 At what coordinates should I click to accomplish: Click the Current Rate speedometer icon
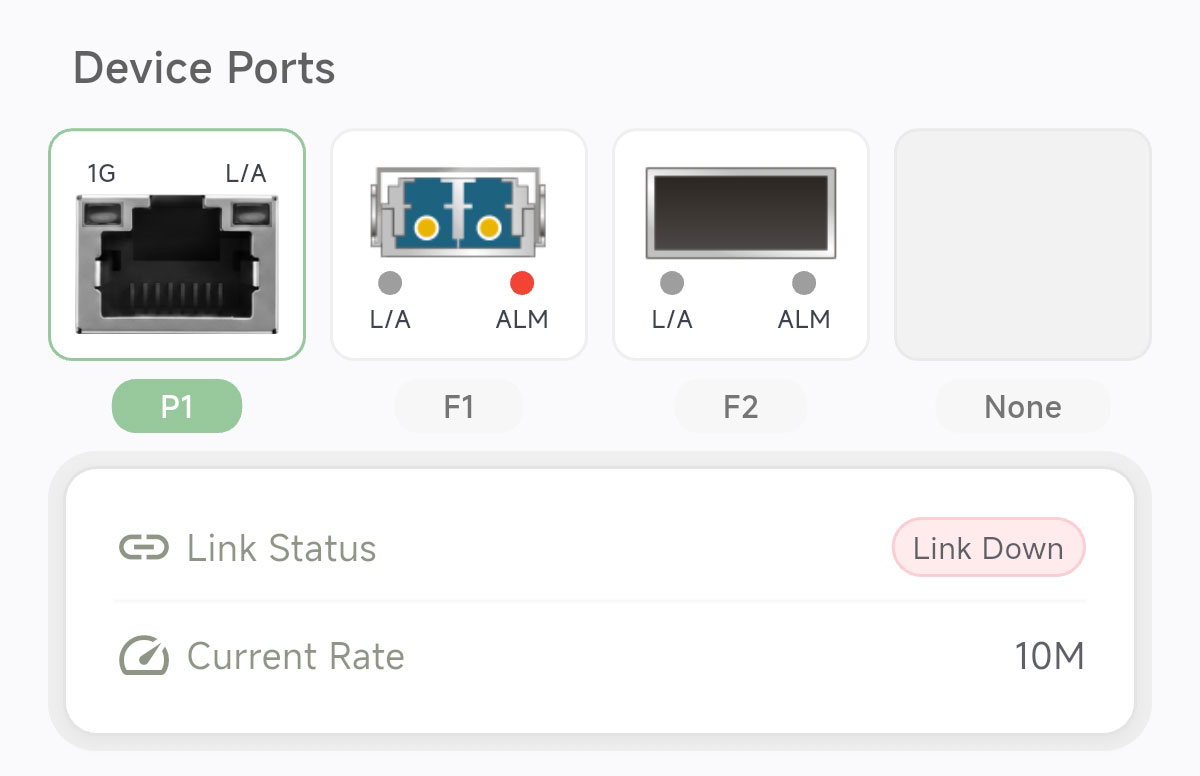pos(144,657)
